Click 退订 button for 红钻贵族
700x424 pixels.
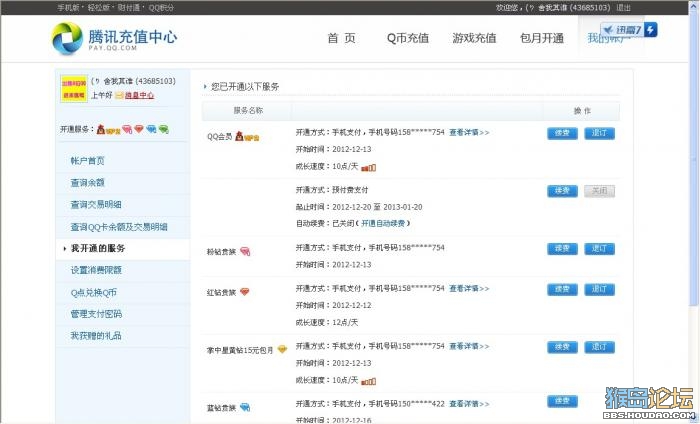[x=600, y=290]
